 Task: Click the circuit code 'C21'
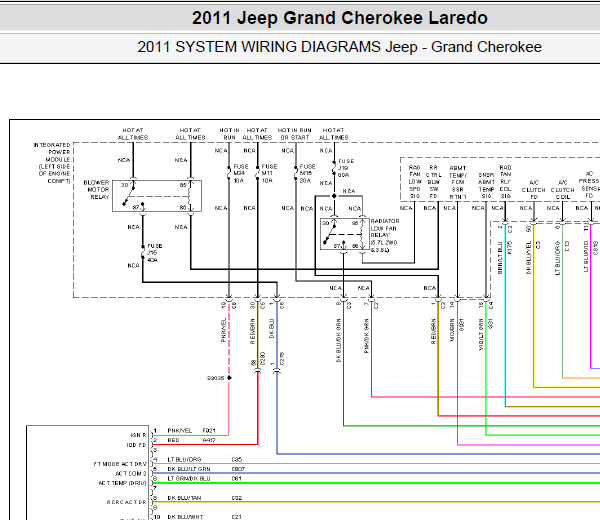pos(237,517)
